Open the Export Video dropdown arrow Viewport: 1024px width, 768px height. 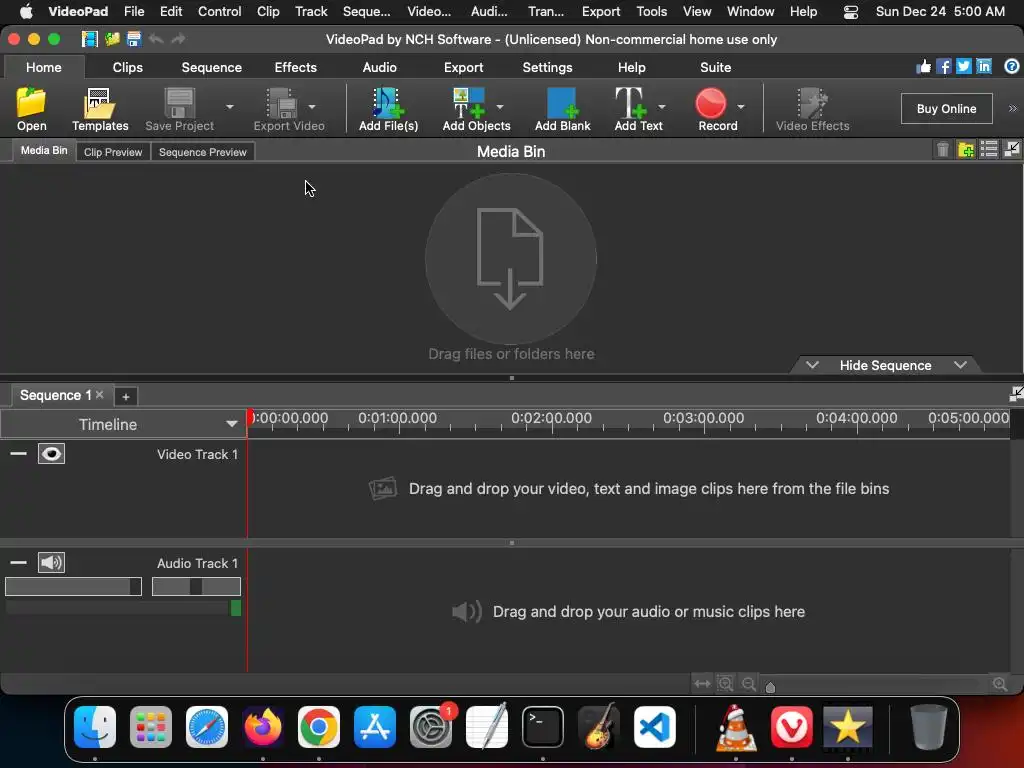tap(312, 106)
